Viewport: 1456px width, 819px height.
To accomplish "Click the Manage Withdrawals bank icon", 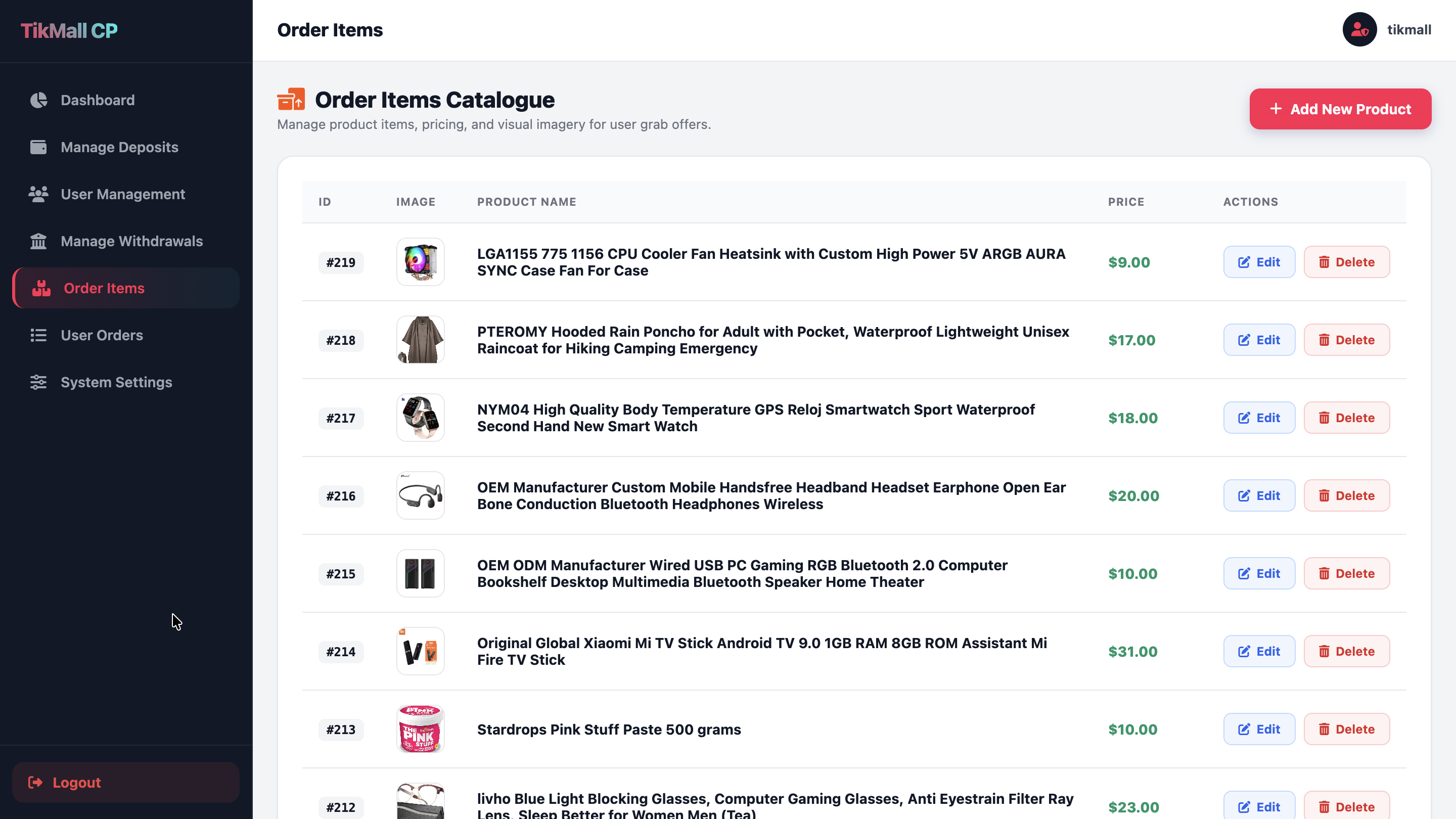I will pos(38,241).
